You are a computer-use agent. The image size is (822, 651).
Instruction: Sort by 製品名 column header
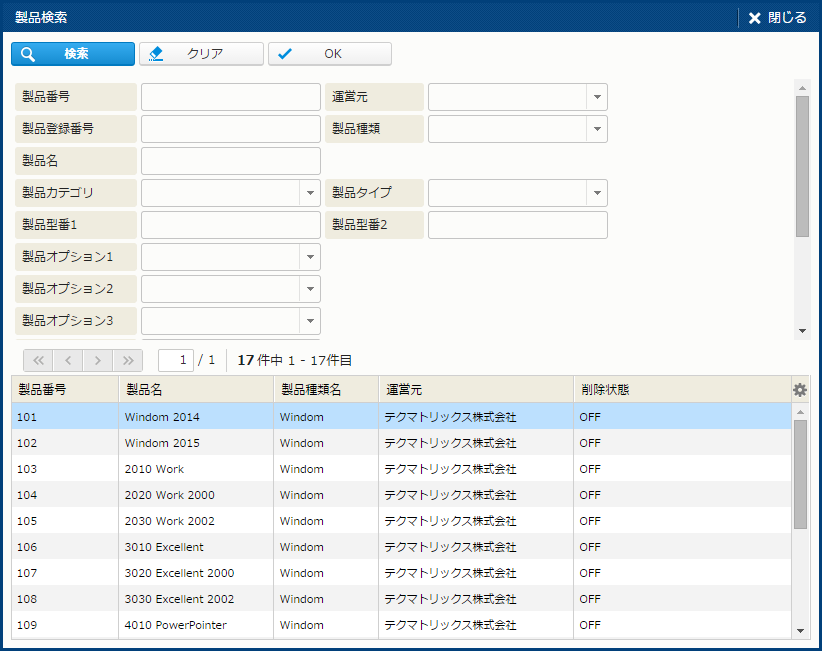pos(195,390)
